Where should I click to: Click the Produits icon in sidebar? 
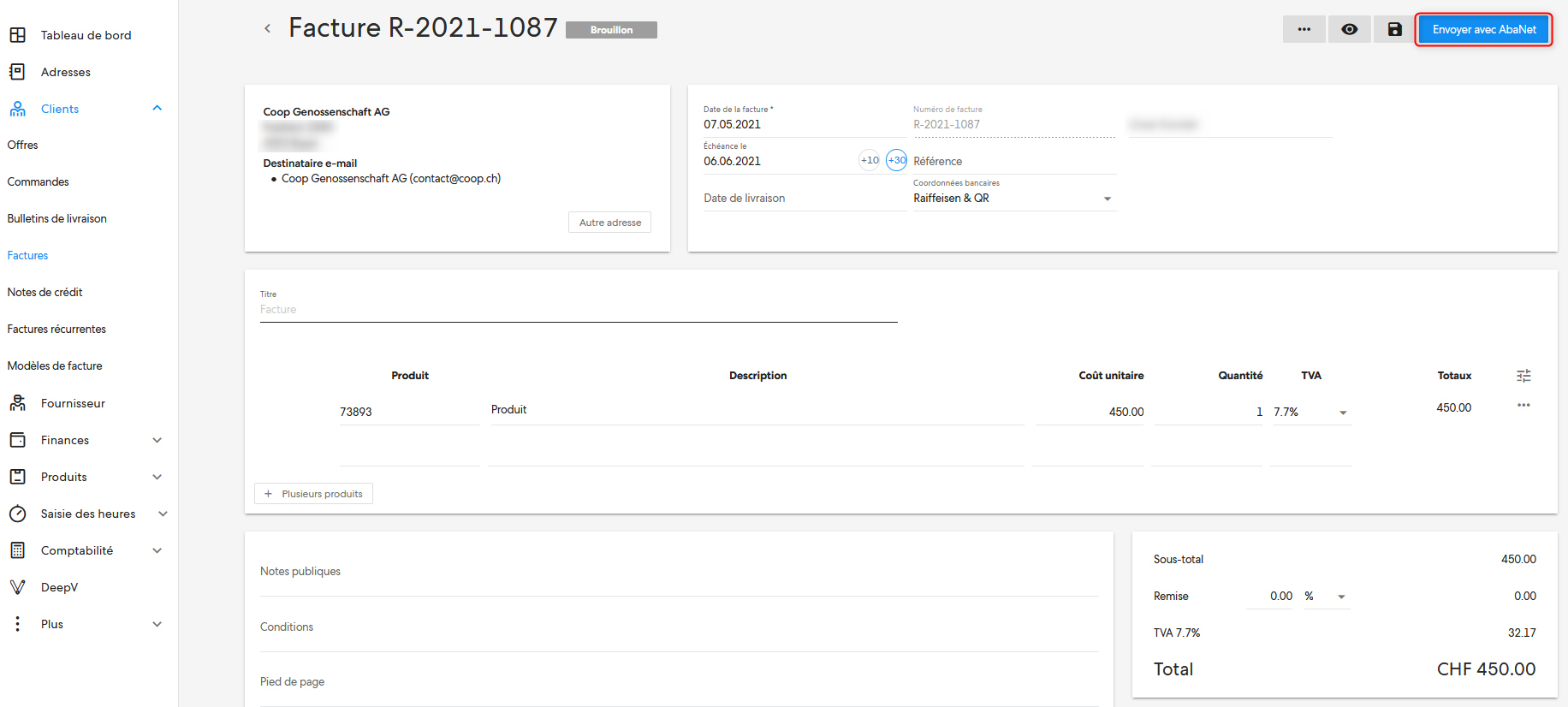[x=17, y=477]
